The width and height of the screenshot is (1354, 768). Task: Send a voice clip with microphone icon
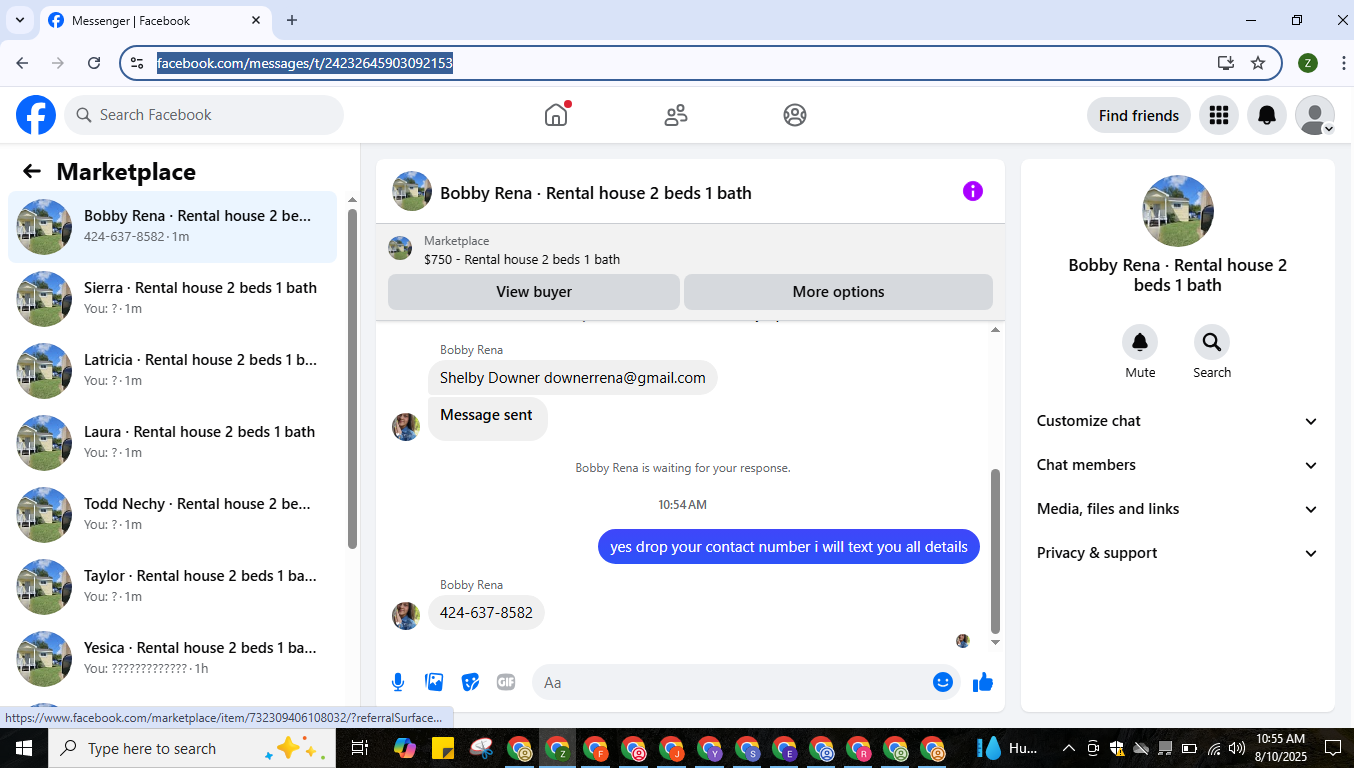tap(398, 682)
